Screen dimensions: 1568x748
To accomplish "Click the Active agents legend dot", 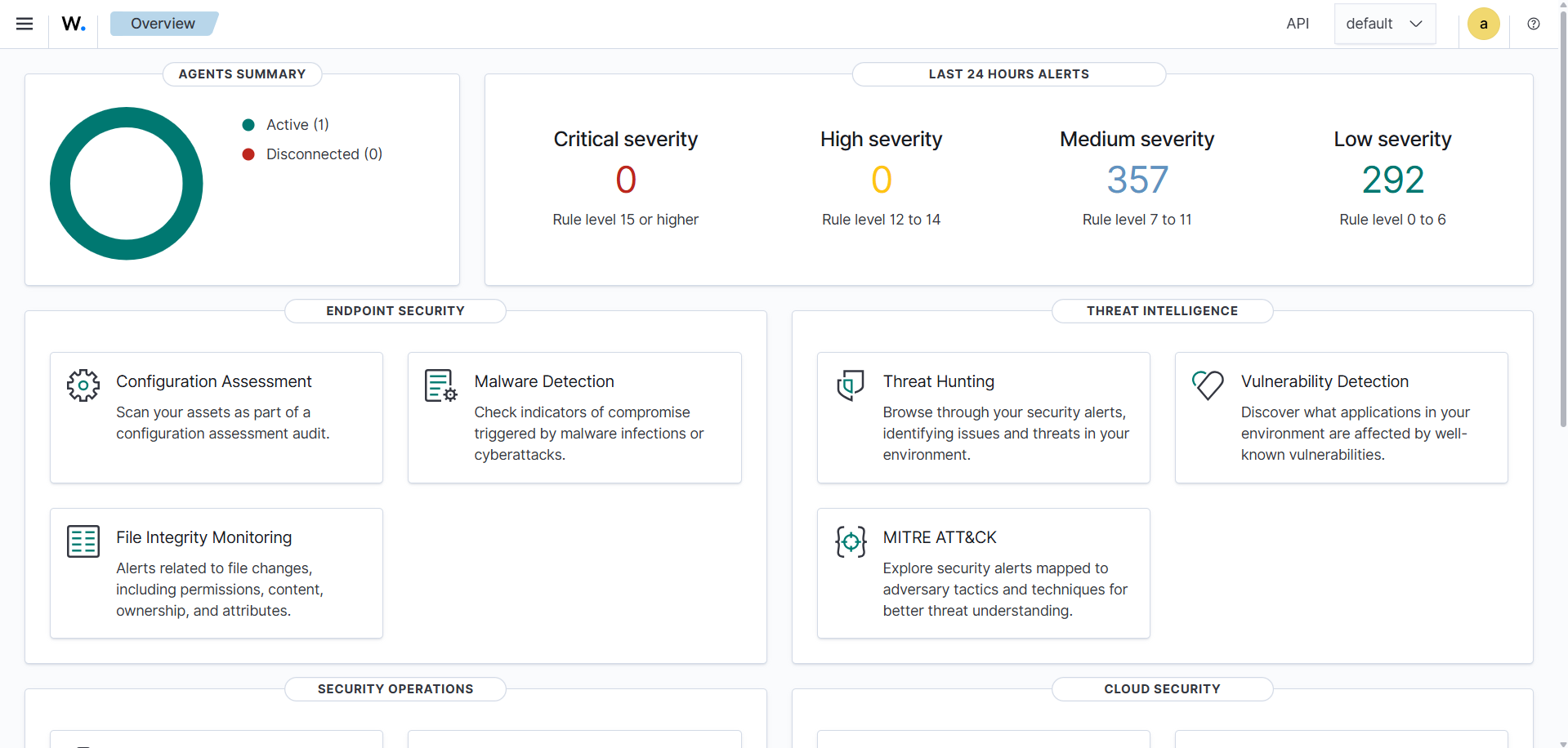I will coord(248,125).
